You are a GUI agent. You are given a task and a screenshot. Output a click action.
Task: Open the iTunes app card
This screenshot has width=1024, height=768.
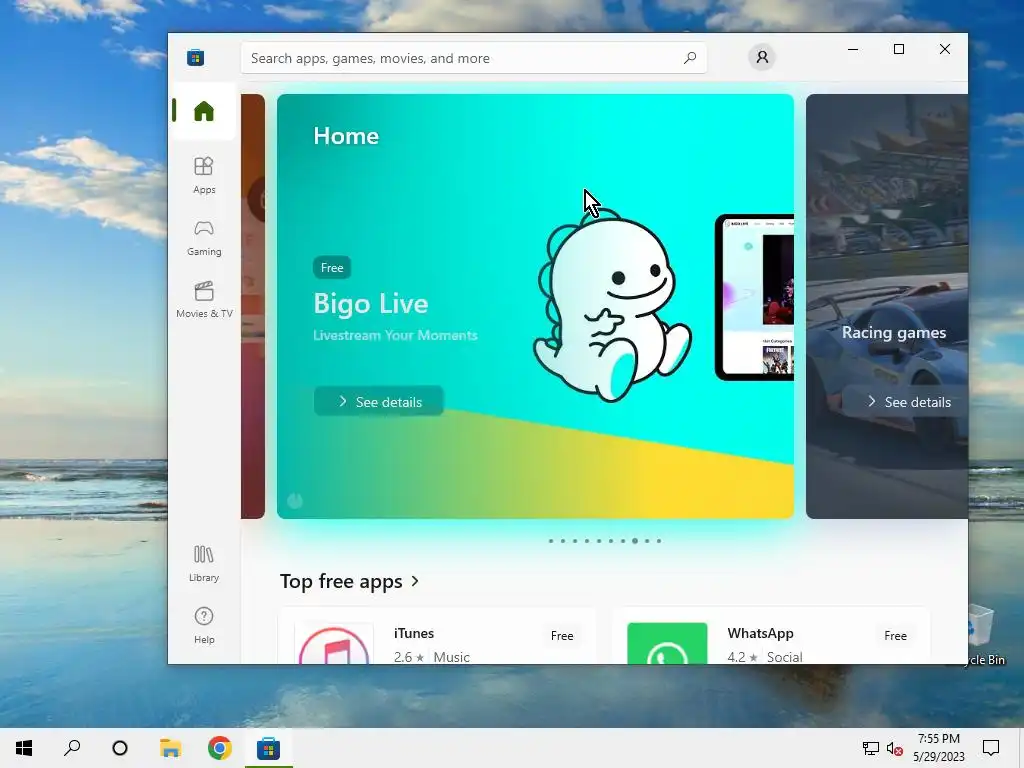(x=438, y=636)
